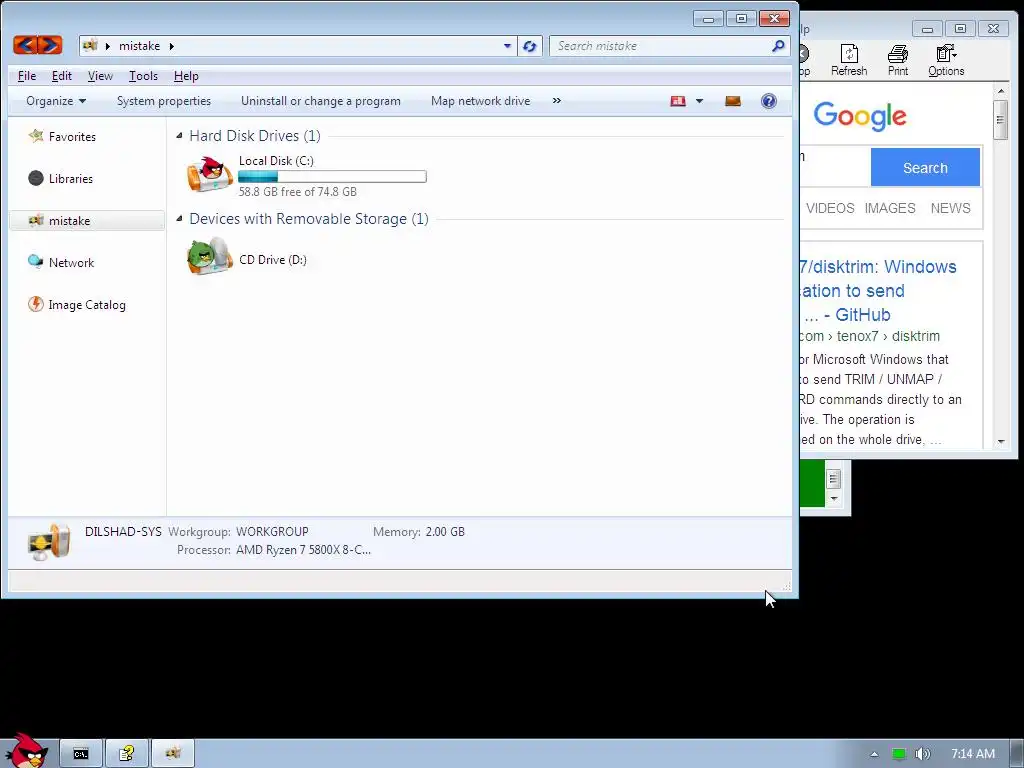The image size is (1024, 768).
Task: Click the refresh icon beside address bar
Action: [x=530, y=46]
